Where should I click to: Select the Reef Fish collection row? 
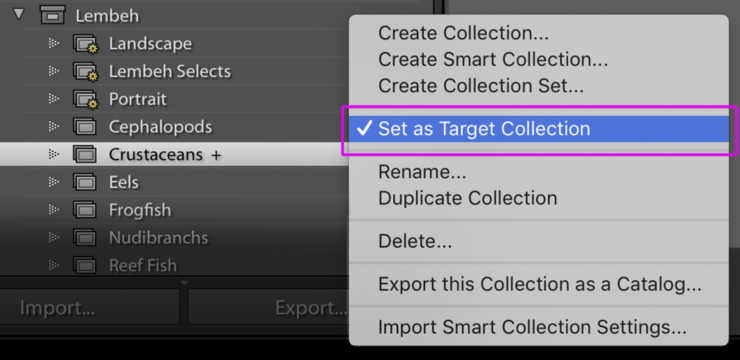pos(175,265)
